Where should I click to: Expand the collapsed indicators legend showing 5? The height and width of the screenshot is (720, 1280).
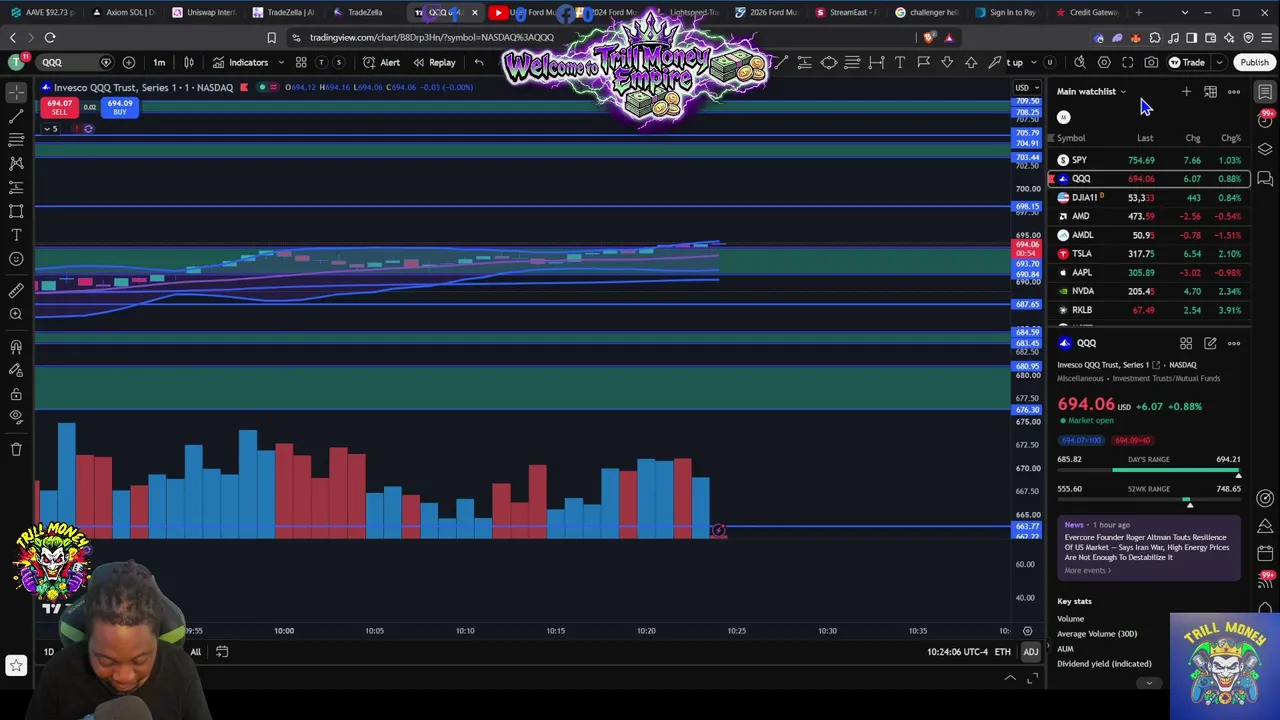pos(50,129)
